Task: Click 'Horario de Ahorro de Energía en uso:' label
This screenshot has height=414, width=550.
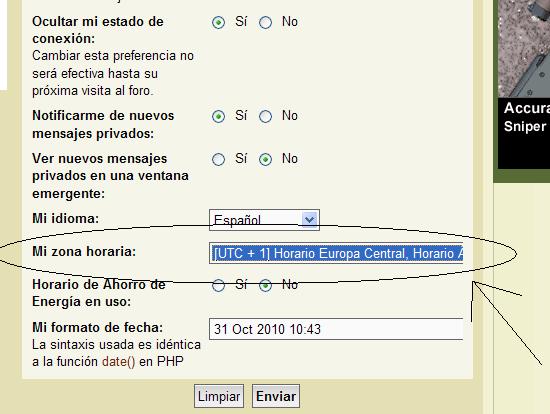Action: coord(99,293)
